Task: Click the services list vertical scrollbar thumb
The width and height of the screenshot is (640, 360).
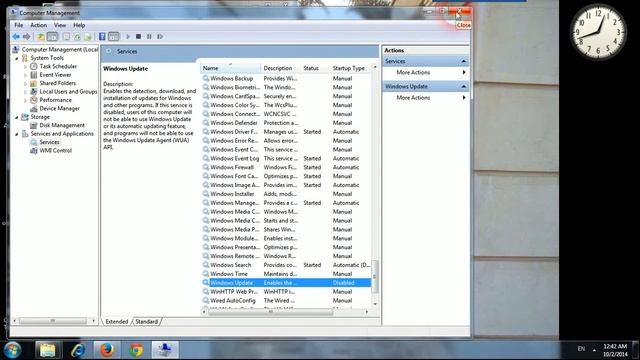Action: (x=375, y=277)
